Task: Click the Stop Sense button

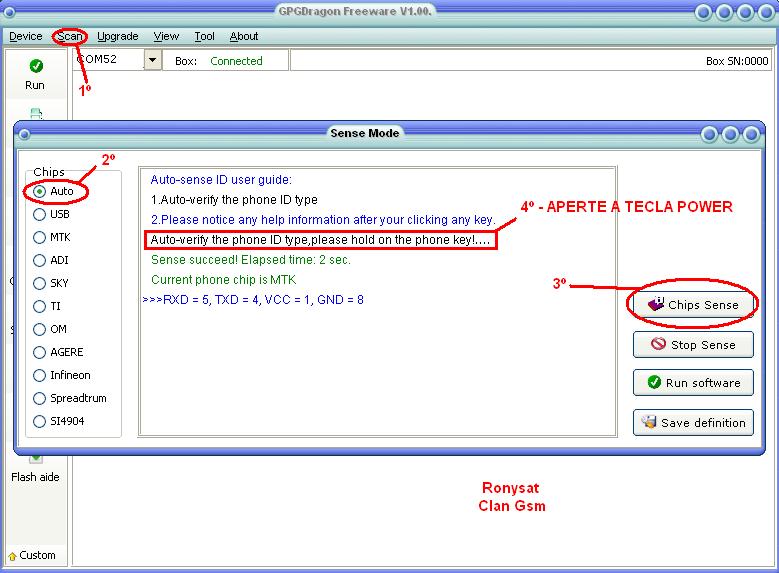Action: tap(693, 344)
